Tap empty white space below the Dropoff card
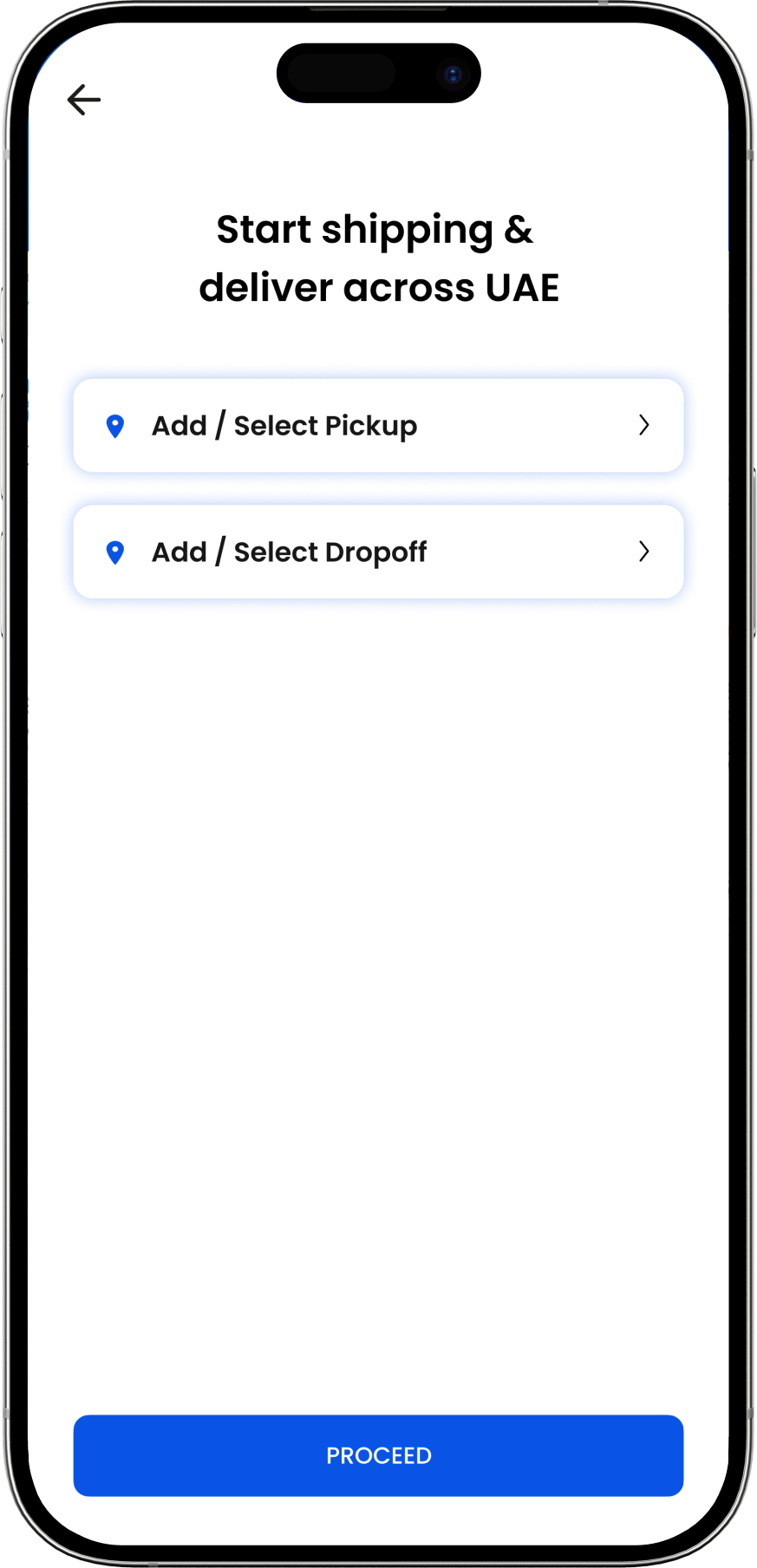The image size is (757, 1568). [378, 954]
